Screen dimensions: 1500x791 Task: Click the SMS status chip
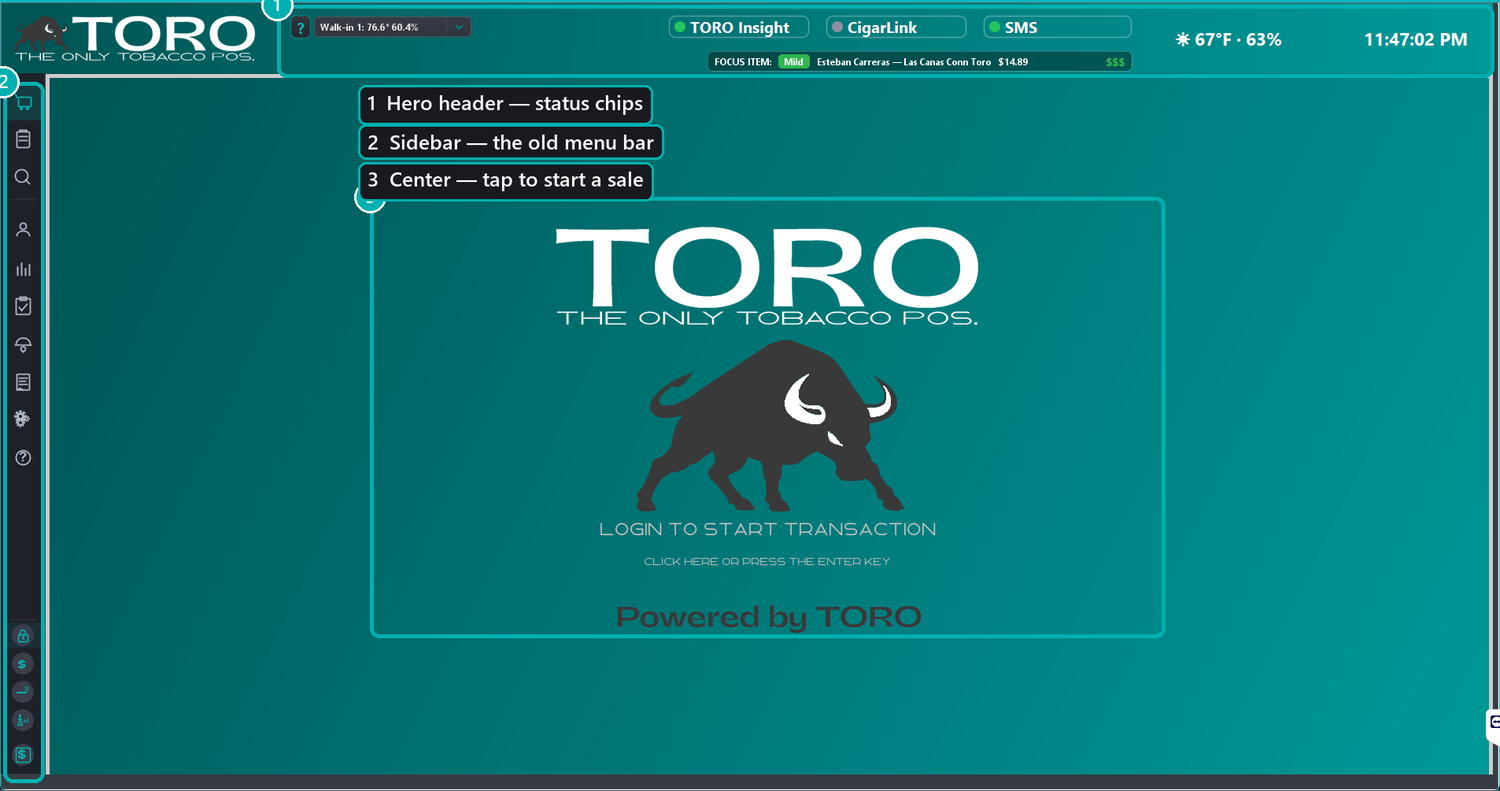(x=1057, y=28)
